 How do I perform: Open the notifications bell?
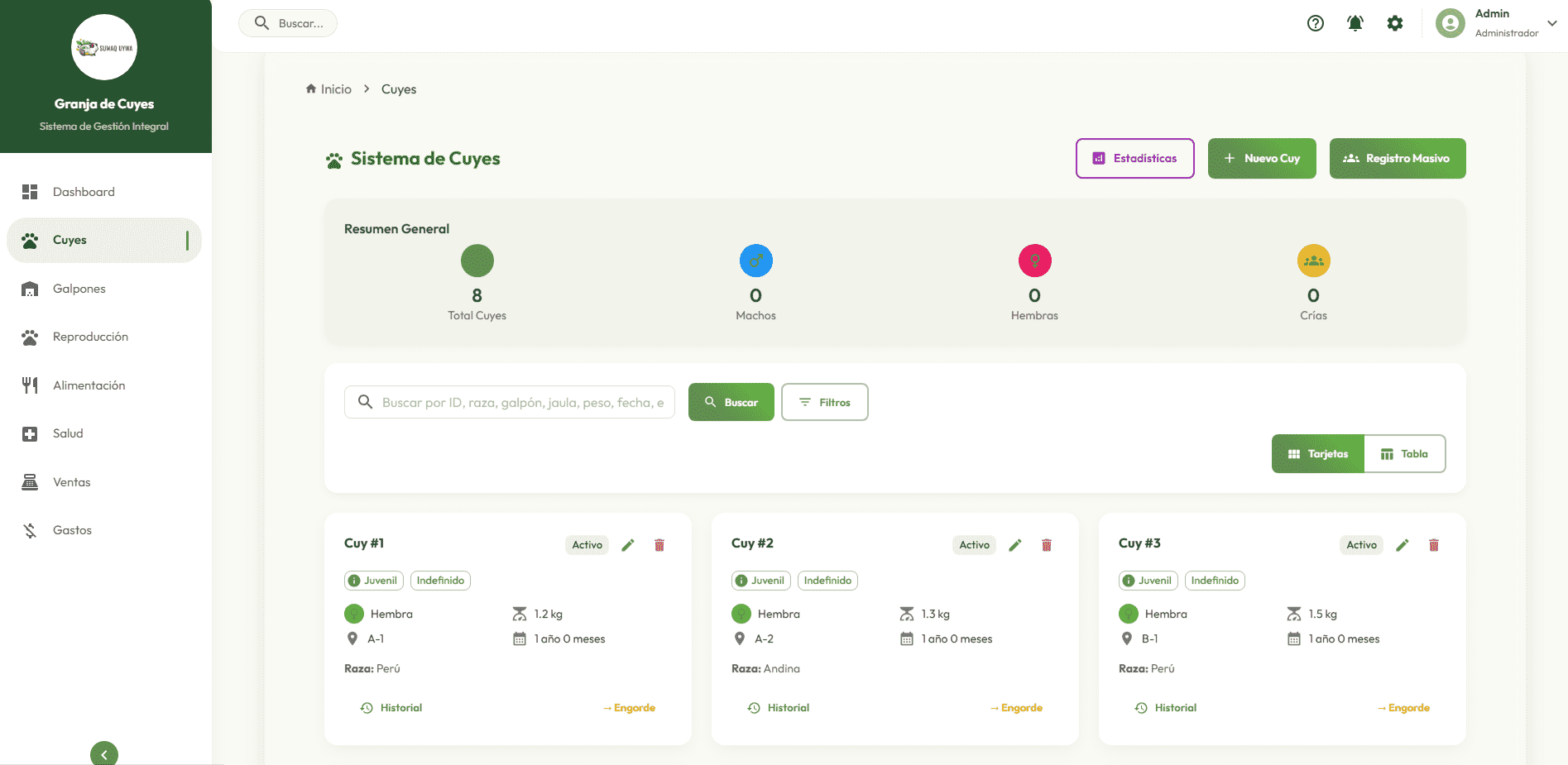(x=1355, y=23)
